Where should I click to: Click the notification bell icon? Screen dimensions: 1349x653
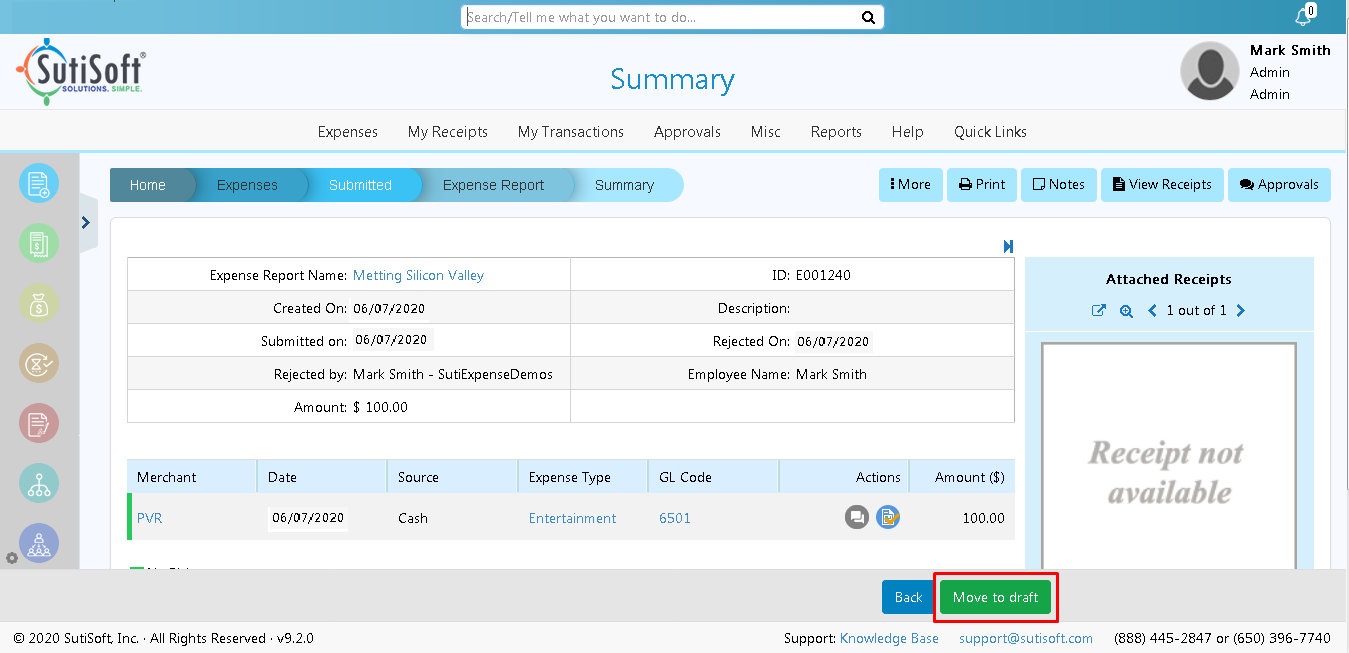pos(1302,16)
